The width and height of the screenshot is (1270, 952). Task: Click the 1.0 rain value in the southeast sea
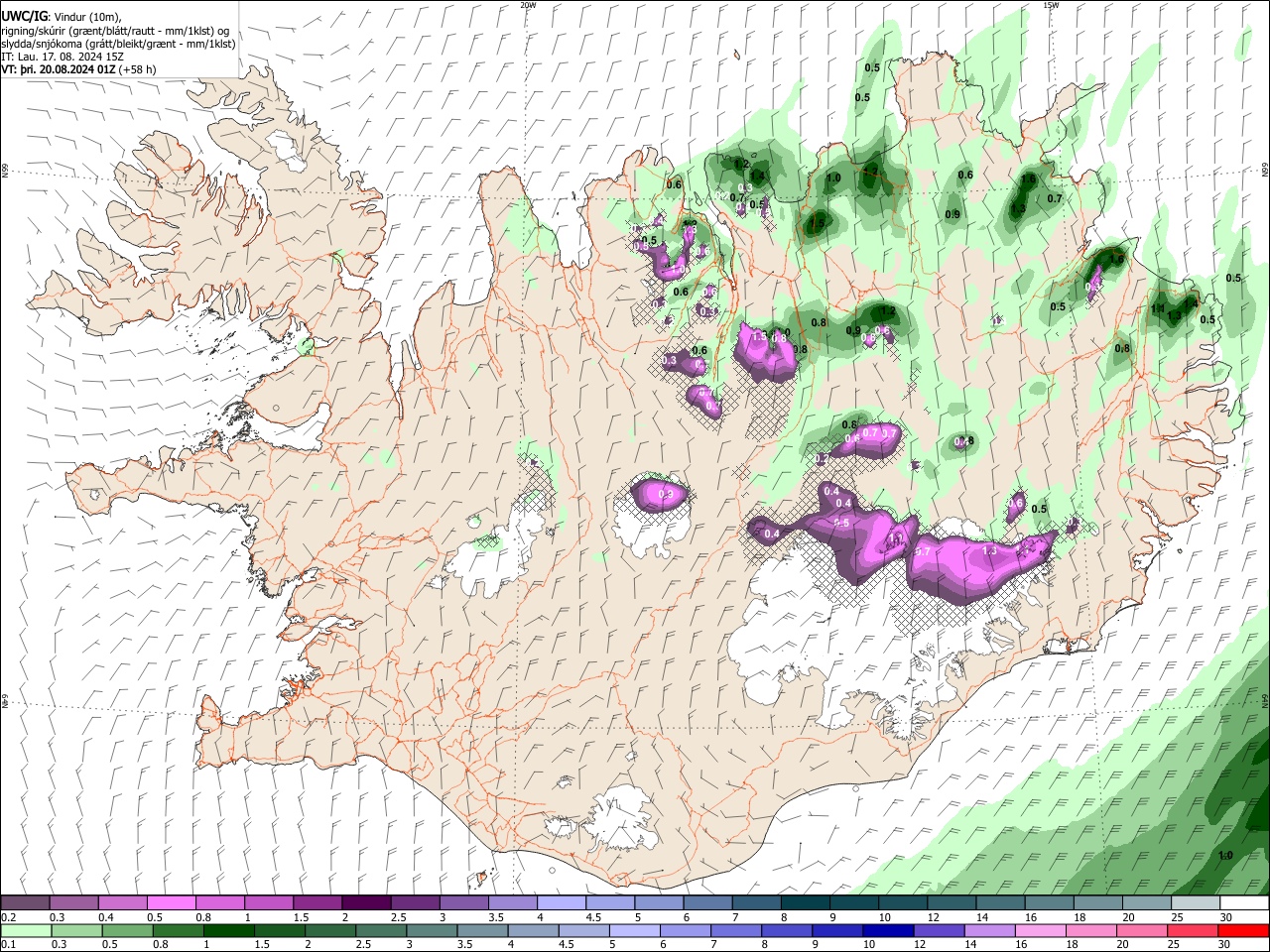1225,856
